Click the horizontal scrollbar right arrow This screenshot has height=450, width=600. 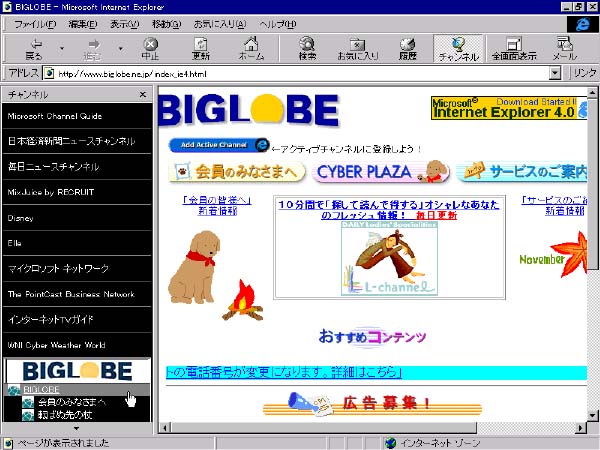[x=581, y=427]
